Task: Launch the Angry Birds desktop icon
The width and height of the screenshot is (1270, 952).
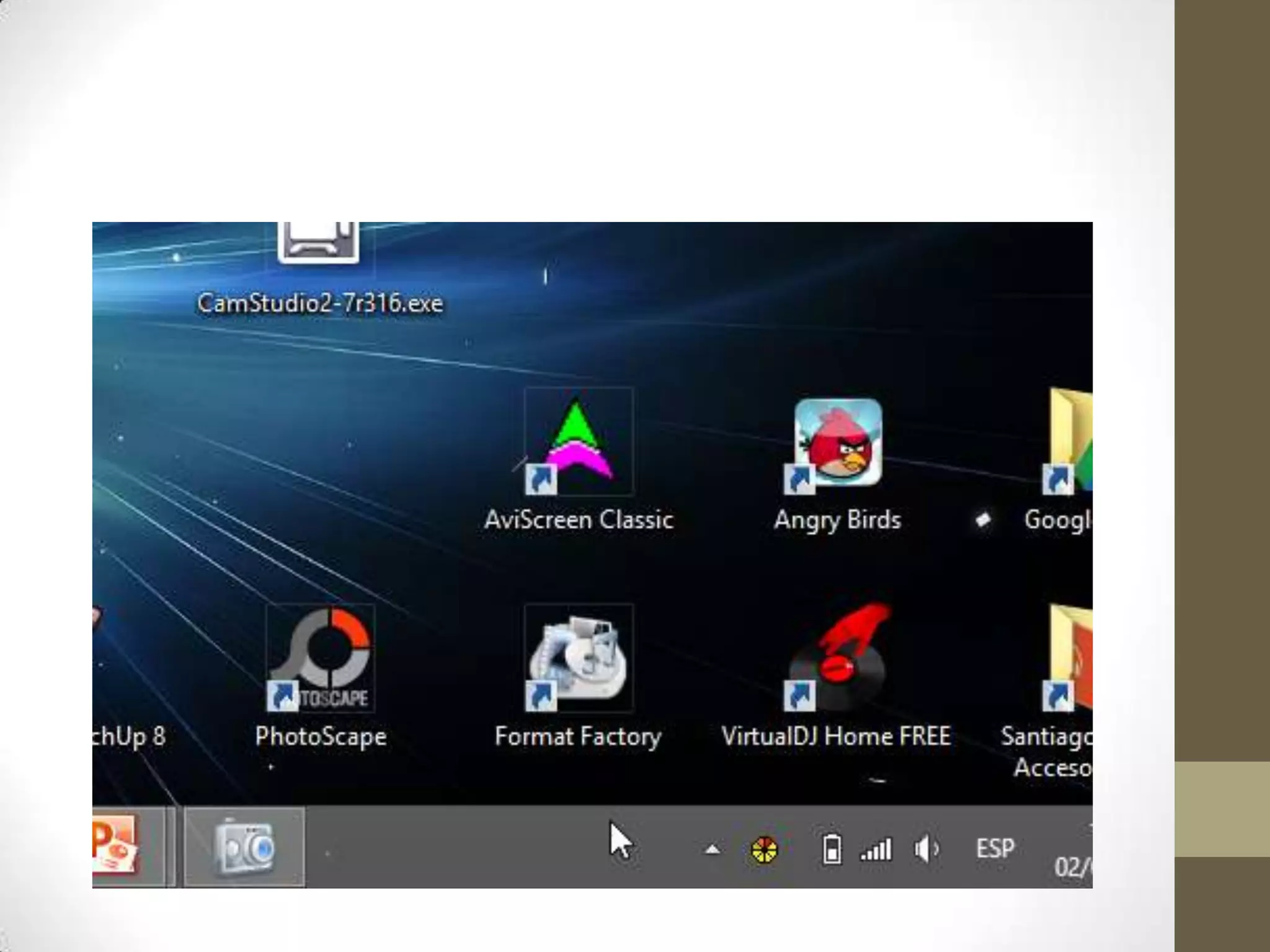Action: pos(837,443)
